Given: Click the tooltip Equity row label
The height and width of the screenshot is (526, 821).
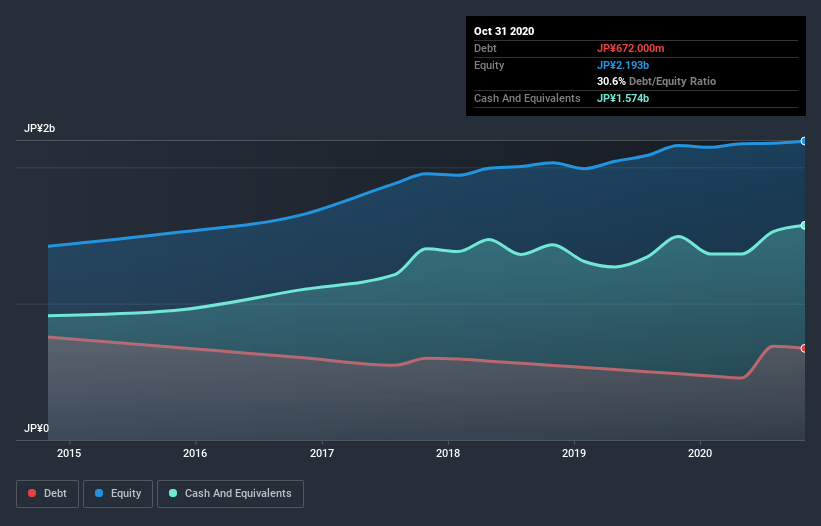Looking at the screenshot, I should tap(489, 65).
